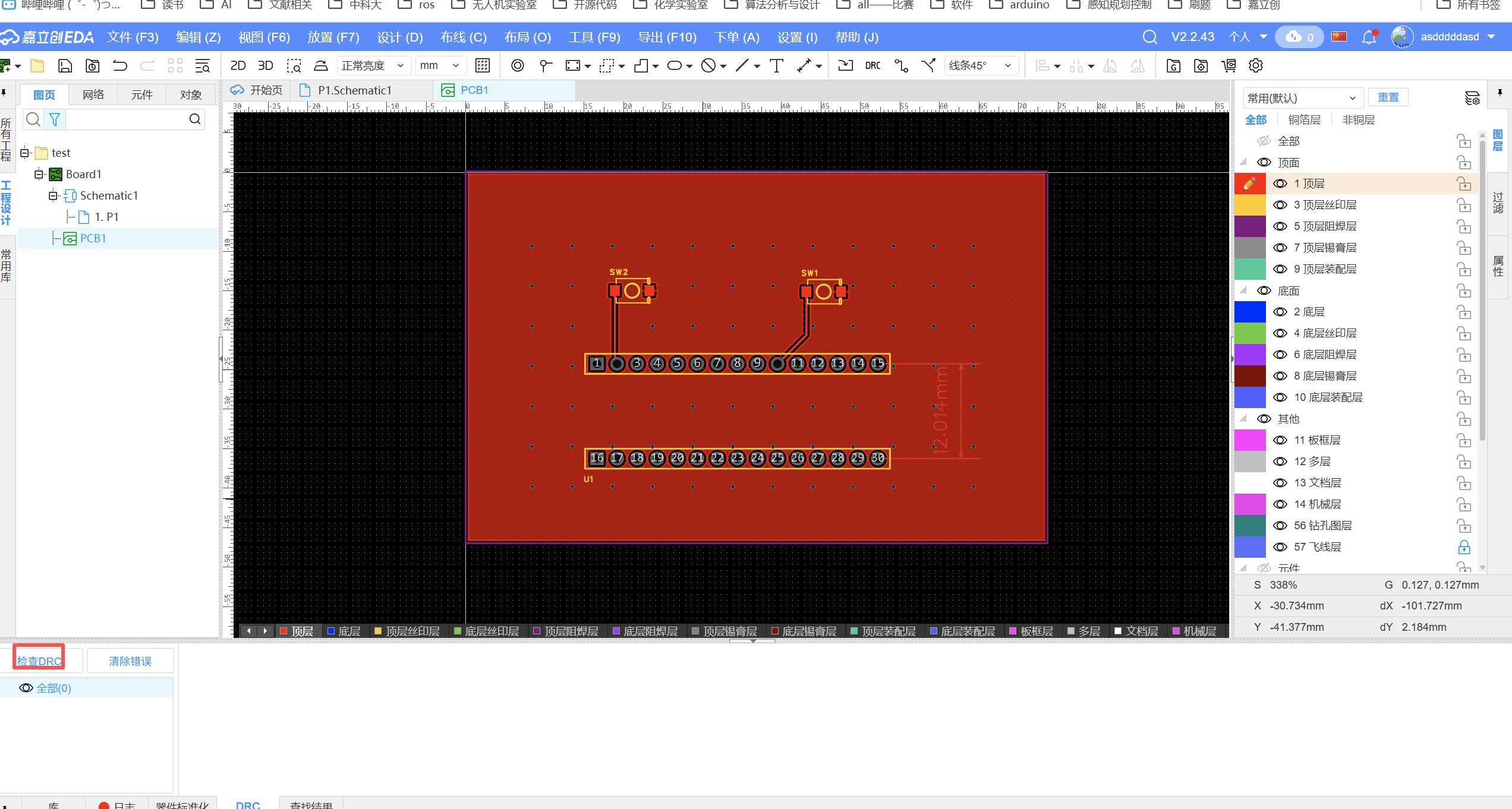
Task: Switch to the P1.Schematic1 tab
Action: 354,90
